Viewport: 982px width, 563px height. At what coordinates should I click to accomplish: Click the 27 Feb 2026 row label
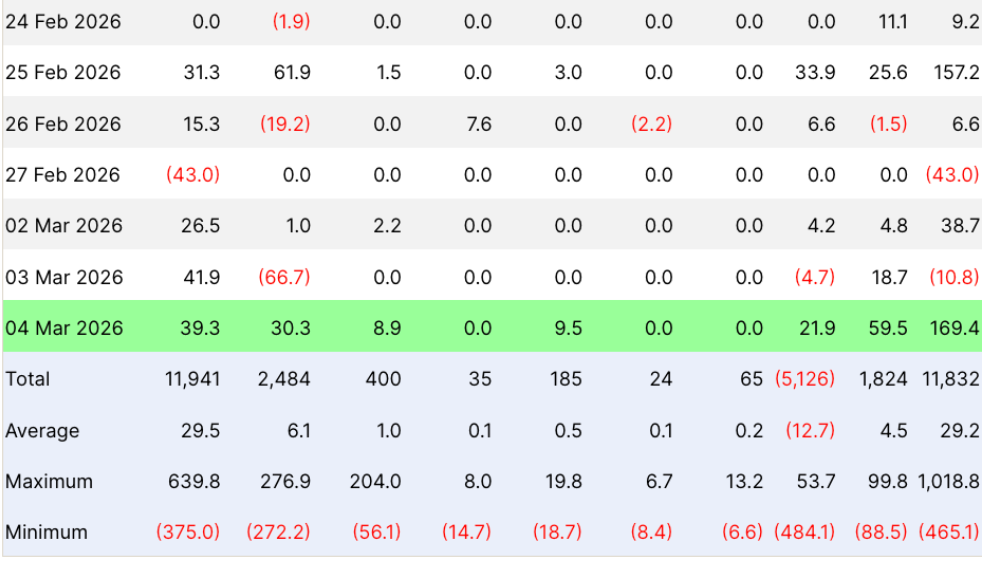point(63,175)
